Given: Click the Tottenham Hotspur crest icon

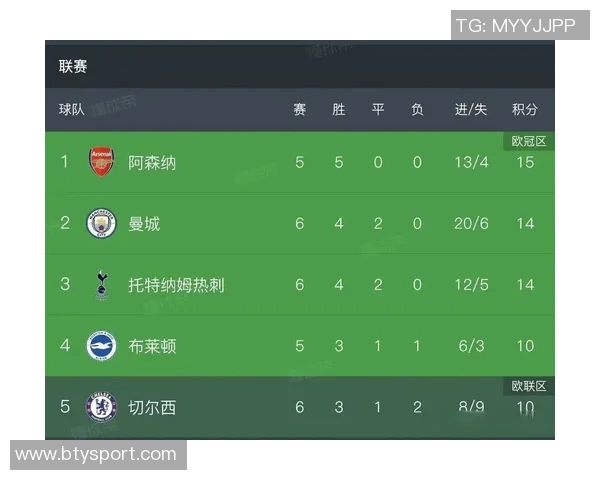Looking at the screenshot, I should tap(101, 284).
